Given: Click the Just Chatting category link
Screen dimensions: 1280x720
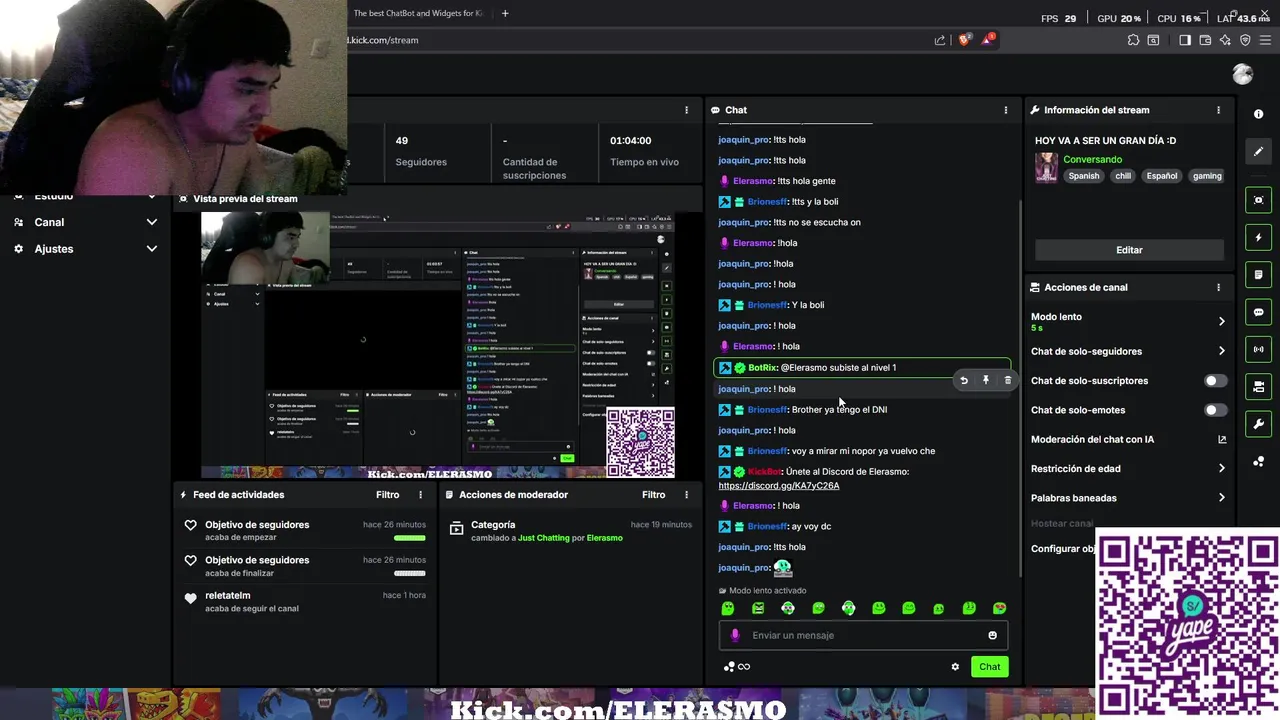Looking at the screenshot, I should click(x=544, y=538).
